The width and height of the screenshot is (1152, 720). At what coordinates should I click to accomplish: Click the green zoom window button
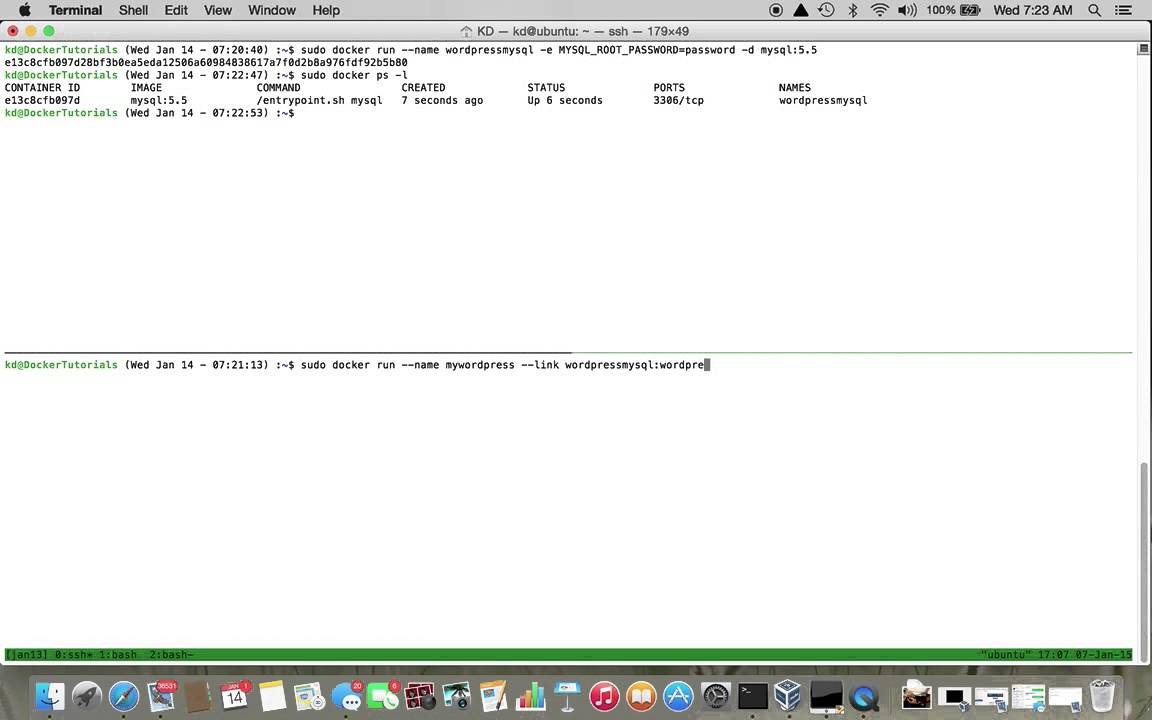click(x=48, y=31)
